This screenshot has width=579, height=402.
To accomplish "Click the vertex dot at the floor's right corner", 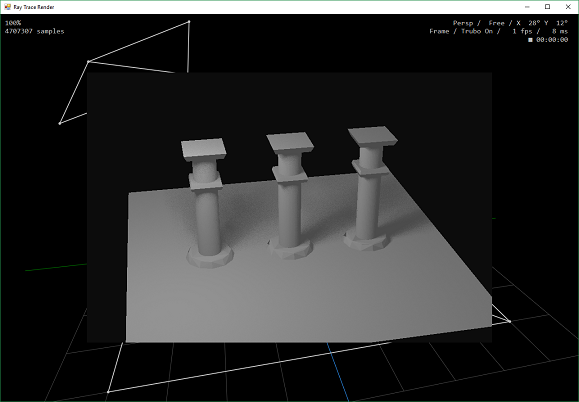I will 510,322.
